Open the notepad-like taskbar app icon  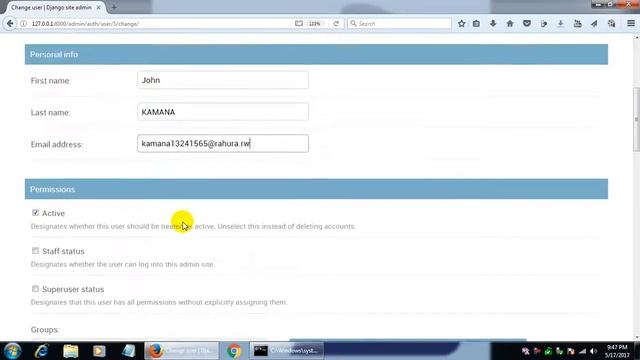pos(129,351)
